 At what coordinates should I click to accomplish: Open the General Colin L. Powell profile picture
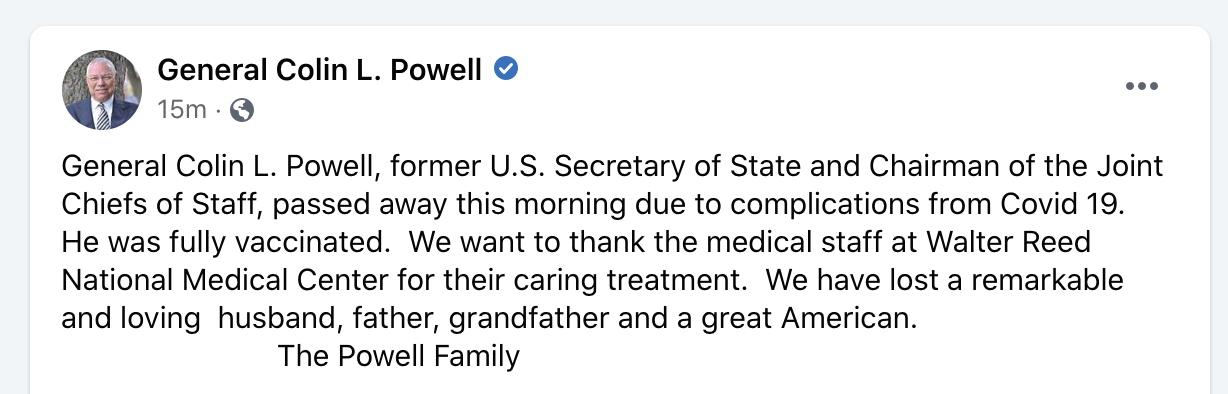101,90
